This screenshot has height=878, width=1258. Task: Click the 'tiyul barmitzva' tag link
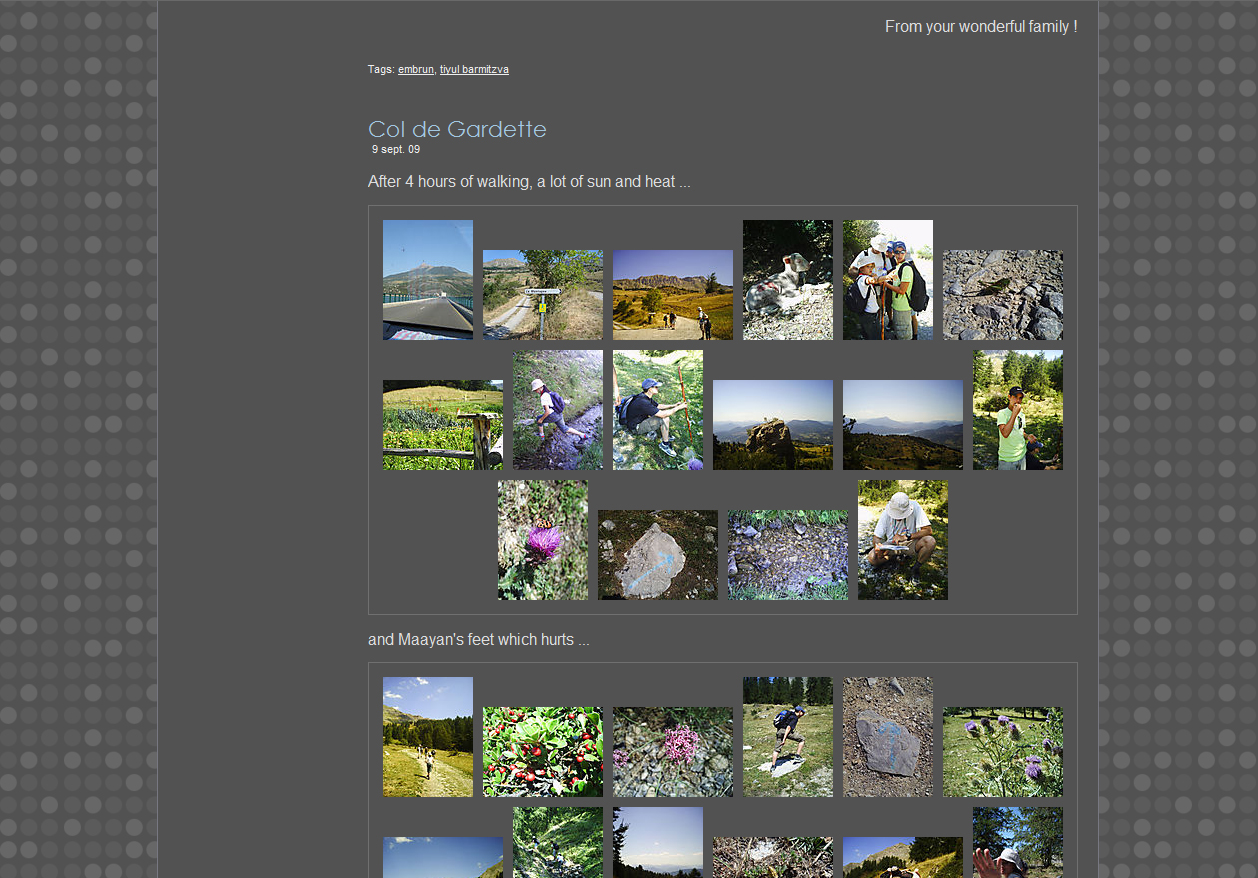(474, 69)
